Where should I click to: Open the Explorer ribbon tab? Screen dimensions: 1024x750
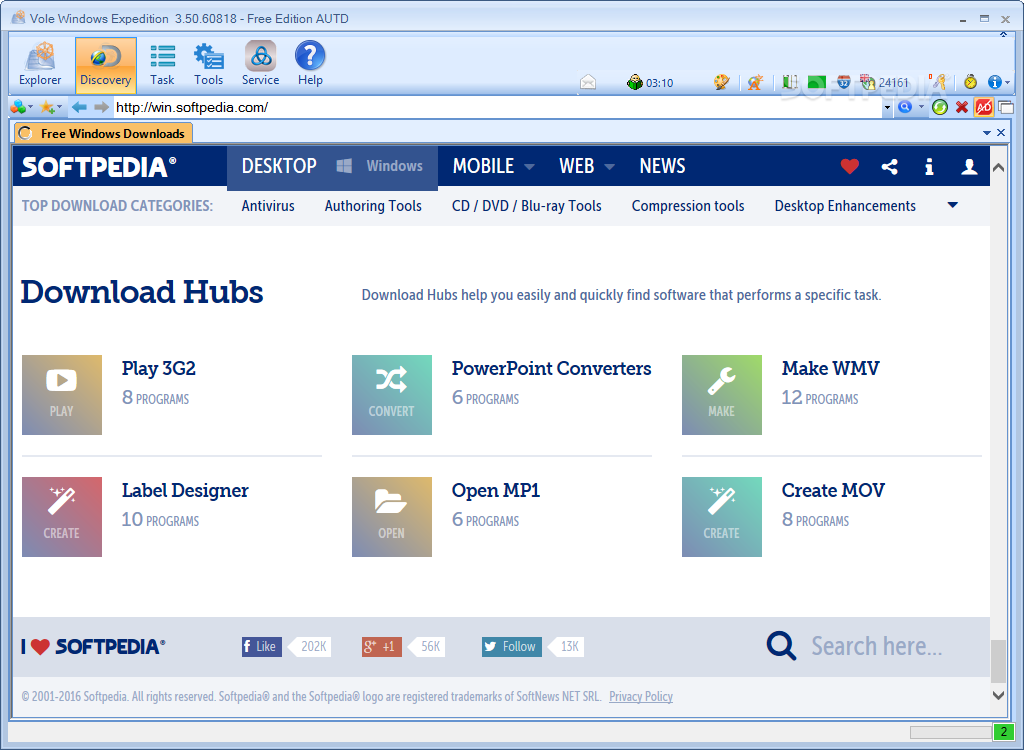(x=40, y=65)
